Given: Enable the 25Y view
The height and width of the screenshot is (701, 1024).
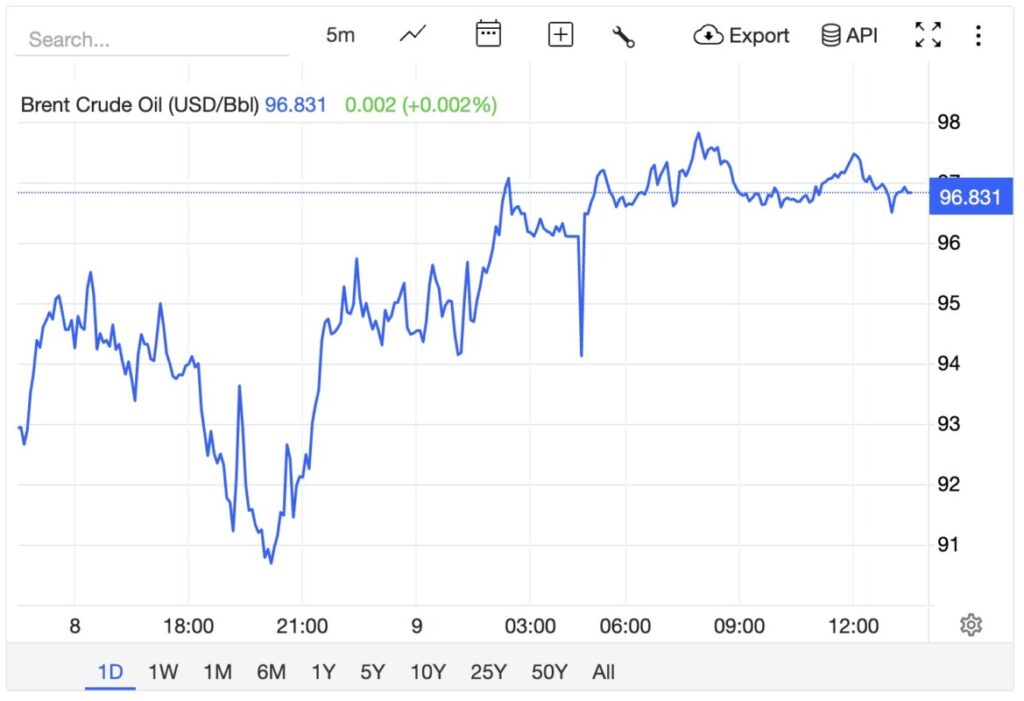Looking at the screenshot, I should click(x=487, y=672).
